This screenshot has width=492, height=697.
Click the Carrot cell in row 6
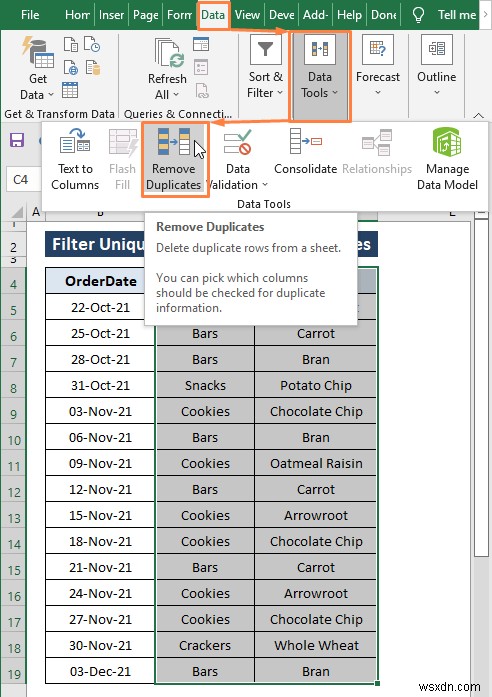tap(316, 333)
